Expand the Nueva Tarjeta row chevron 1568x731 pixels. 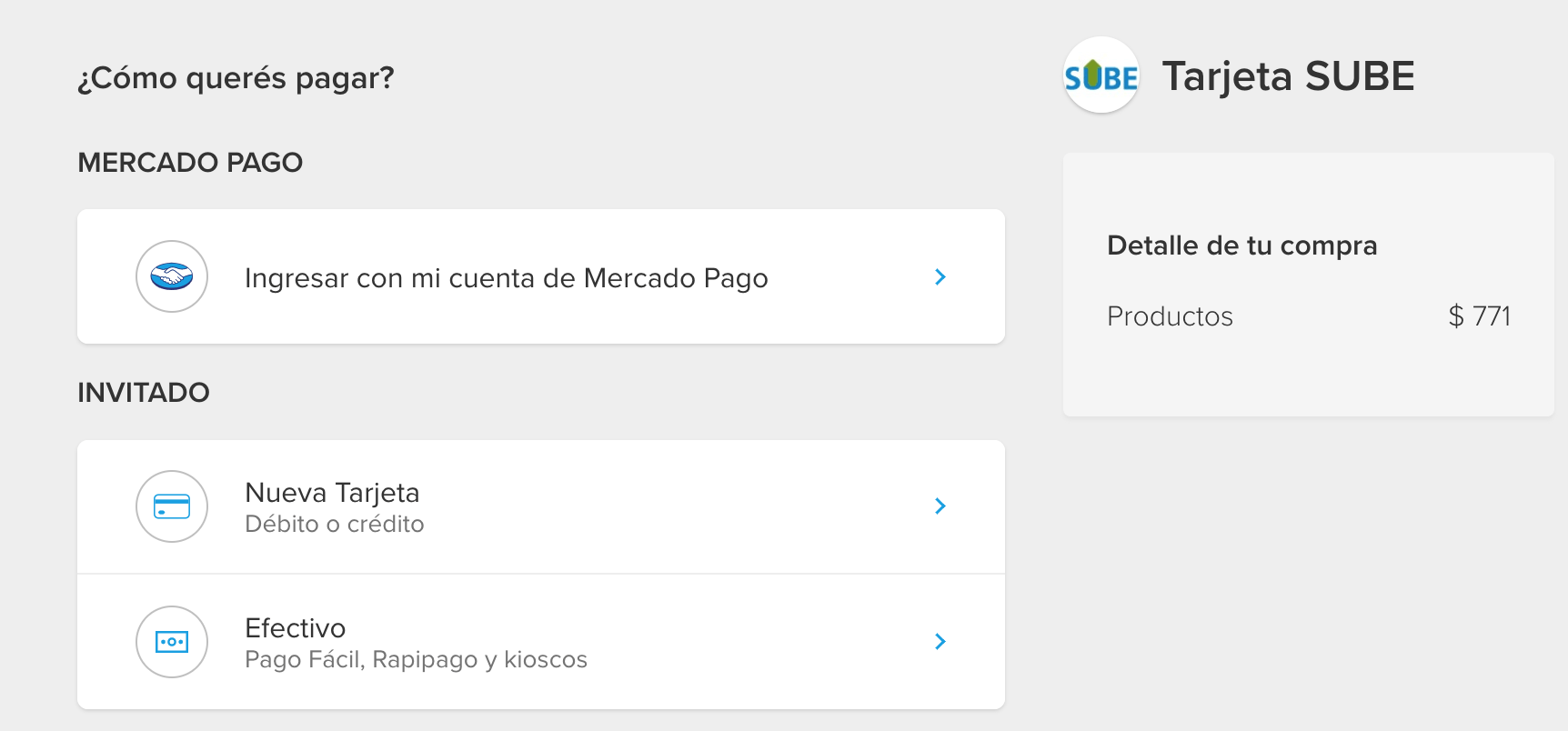[940, 506]
